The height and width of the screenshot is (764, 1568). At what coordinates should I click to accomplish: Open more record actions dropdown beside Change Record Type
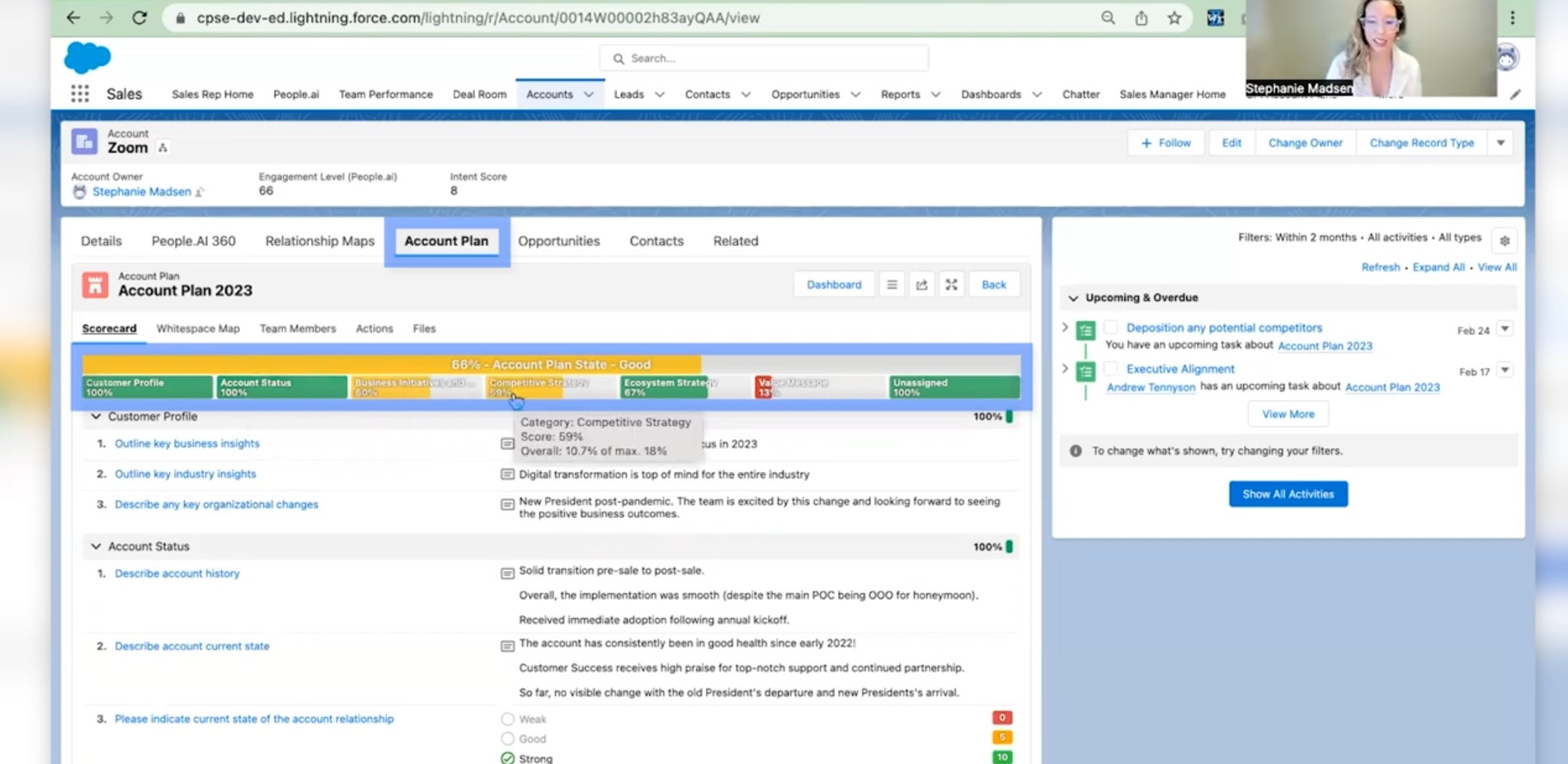click(1500, 143)
